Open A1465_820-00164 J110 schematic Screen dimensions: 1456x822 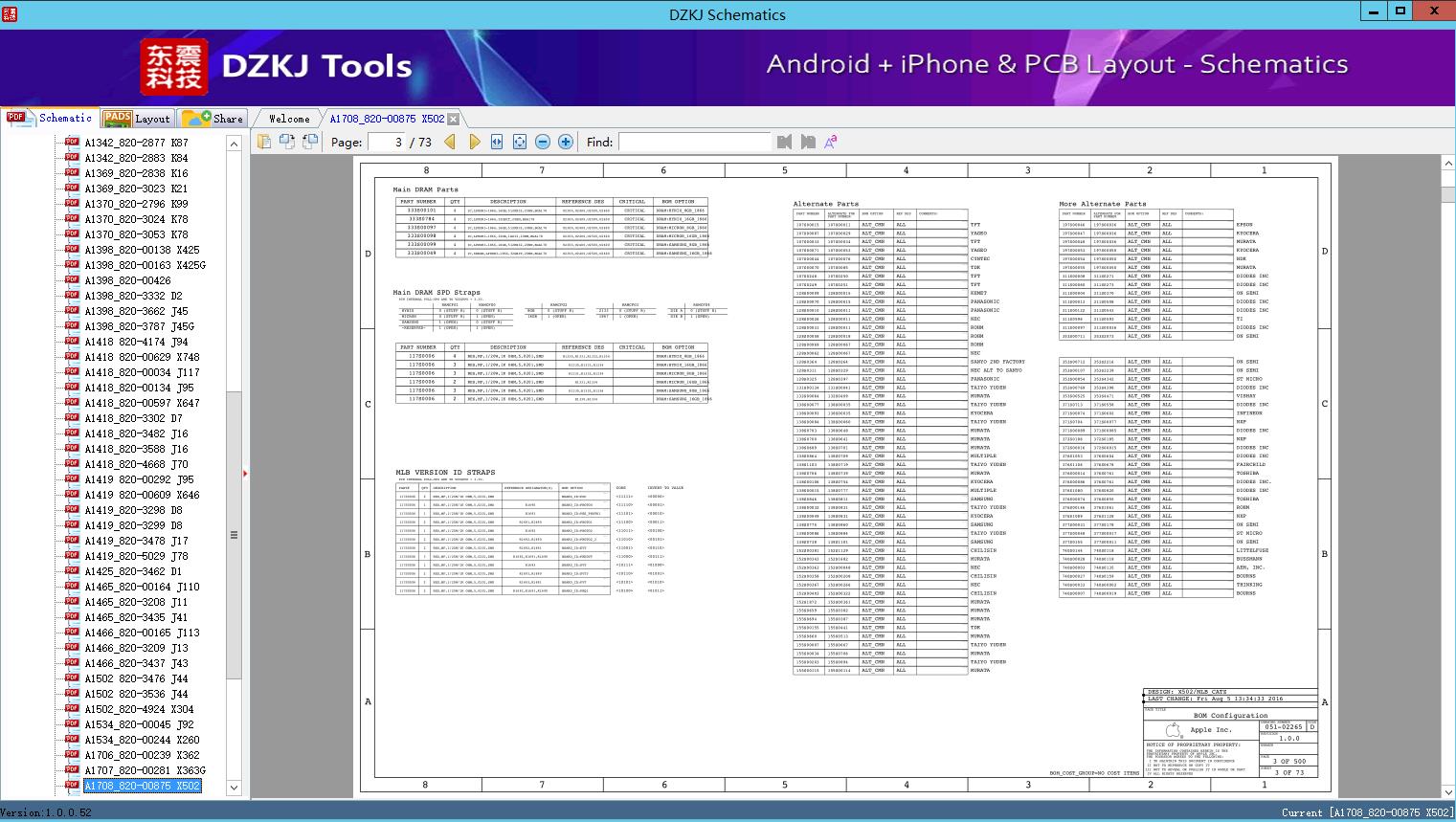(142, 587)
